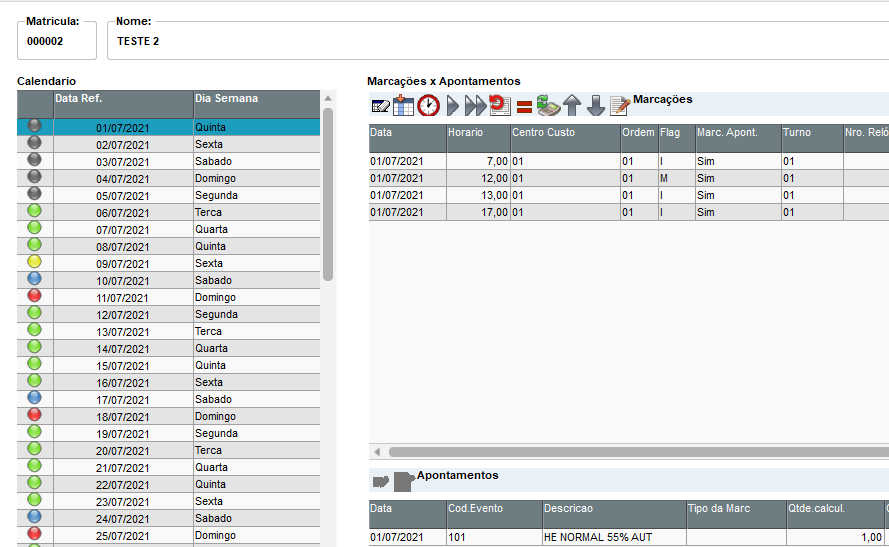This screenshot has height=547, width=889.
Task: Click the Sexta cell for 23/07/2021
Action: click(x=257, y=502)
